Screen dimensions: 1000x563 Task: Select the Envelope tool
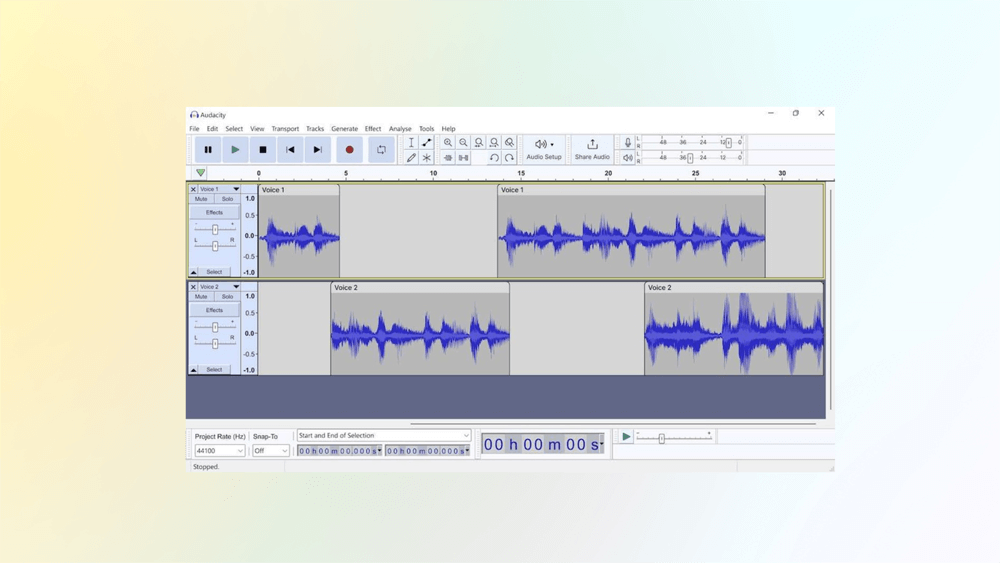(427, 143)
